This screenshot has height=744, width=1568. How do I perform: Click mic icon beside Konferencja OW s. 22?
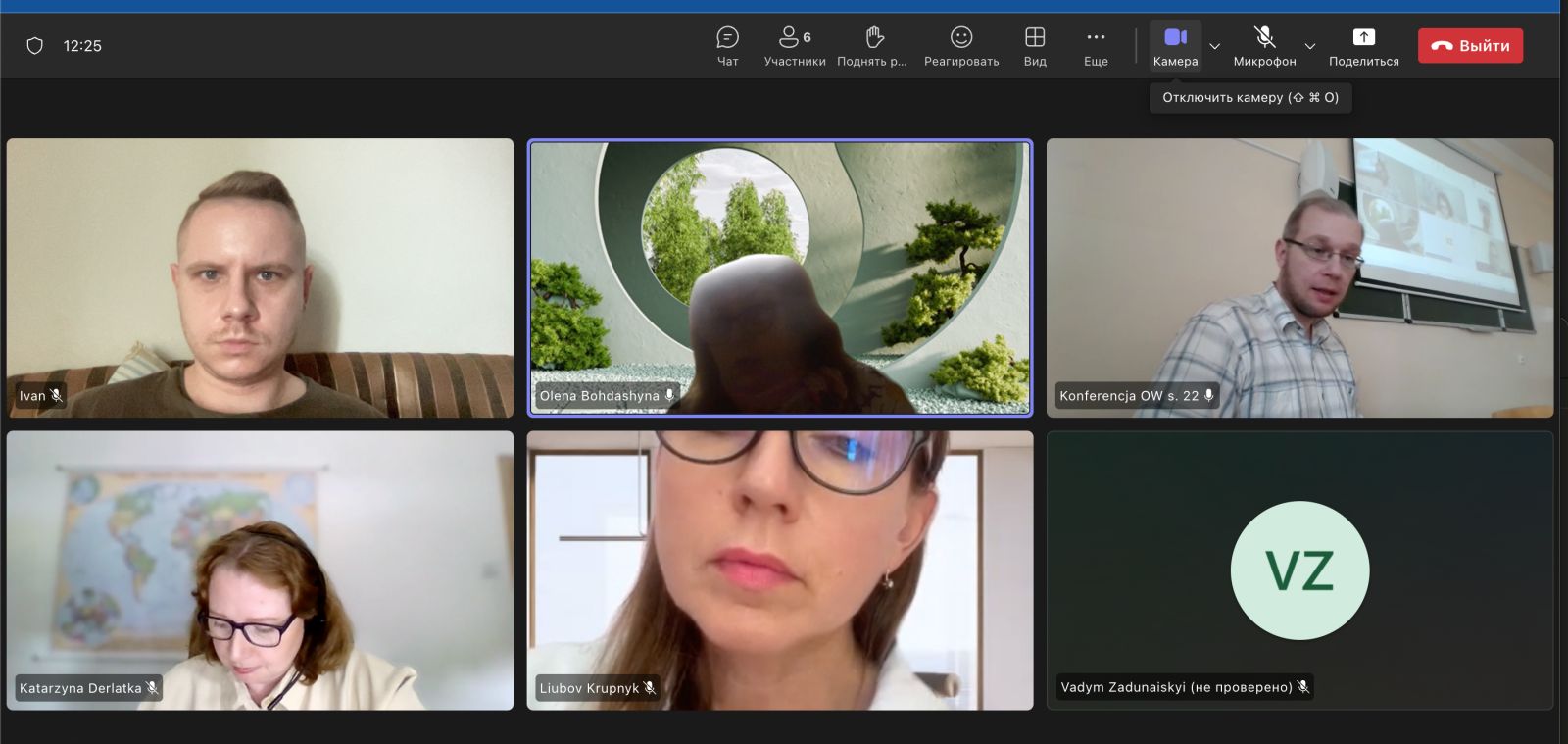click(x=1208, y=396)
